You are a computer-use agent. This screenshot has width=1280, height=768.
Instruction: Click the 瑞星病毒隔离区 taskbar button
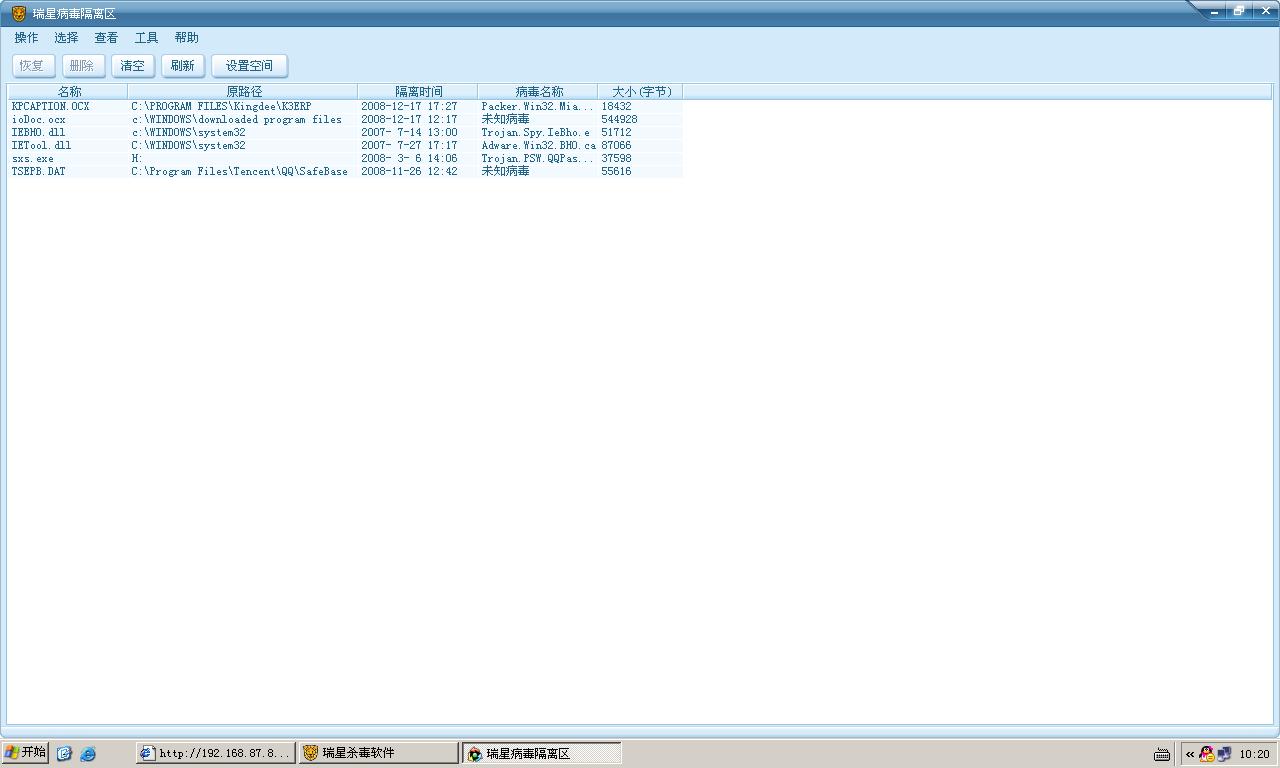click(x=542, y=753)
